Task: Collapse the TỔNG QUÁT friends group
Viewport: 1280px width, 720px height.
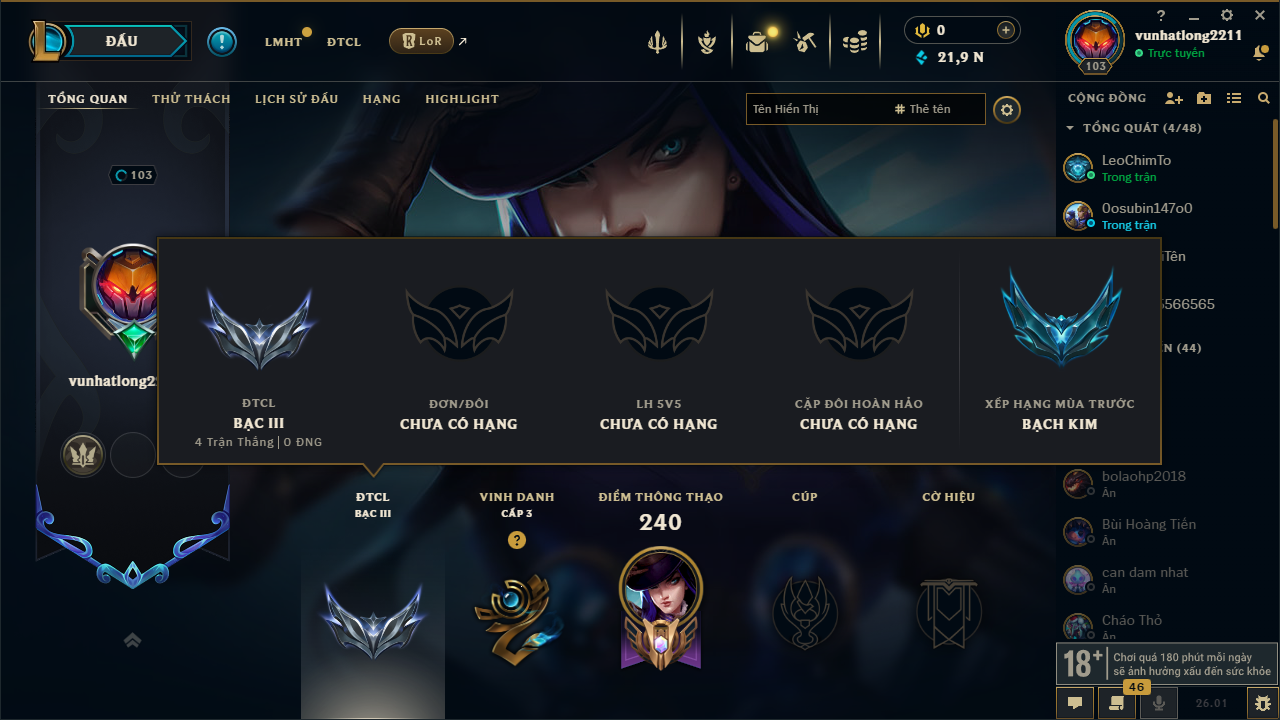Action: [x=1070, y=128]
